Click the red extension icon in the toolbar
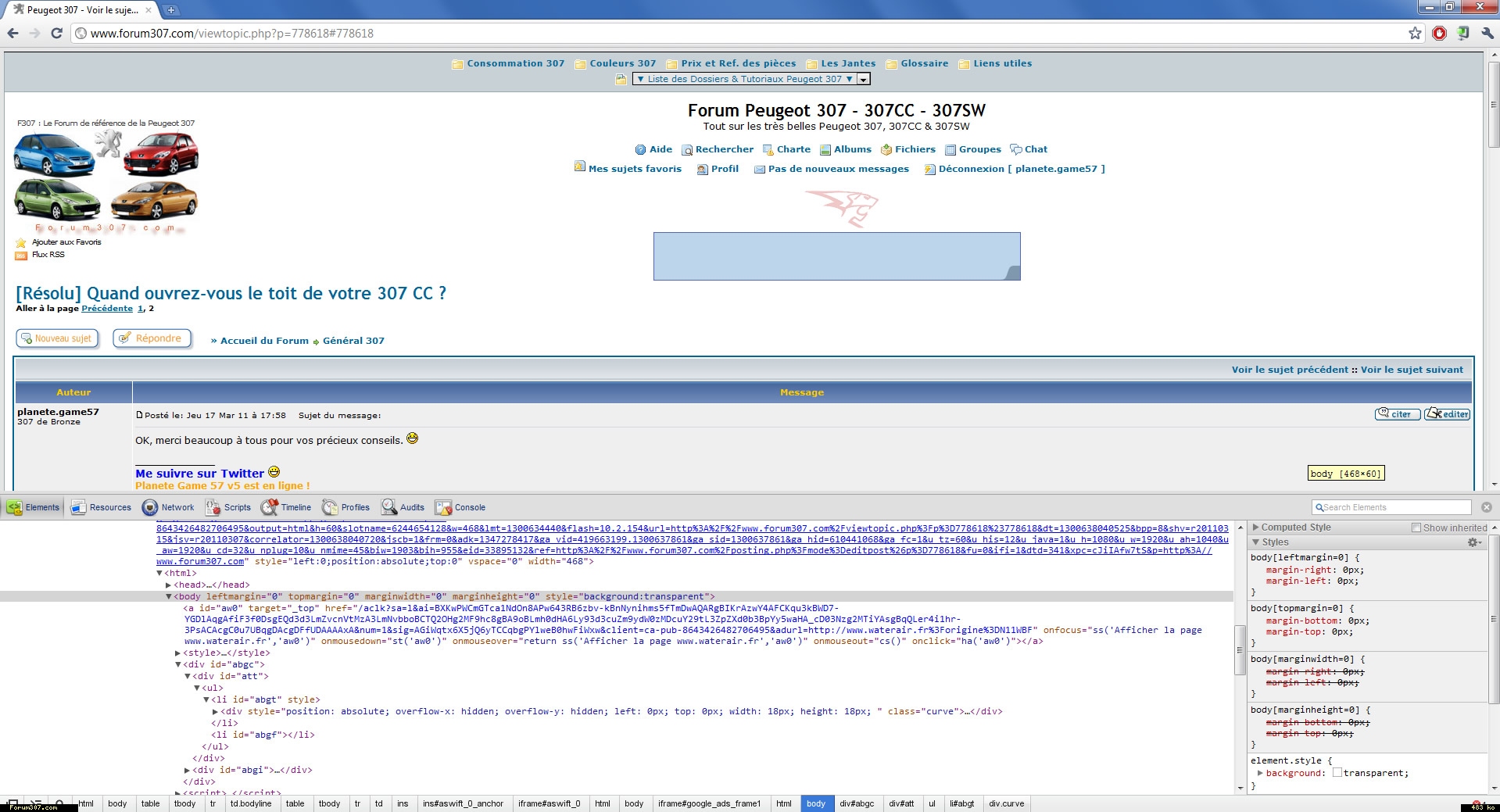Image resolution: width=1500 pixels, height=812 pixels. click(1439, 33)
